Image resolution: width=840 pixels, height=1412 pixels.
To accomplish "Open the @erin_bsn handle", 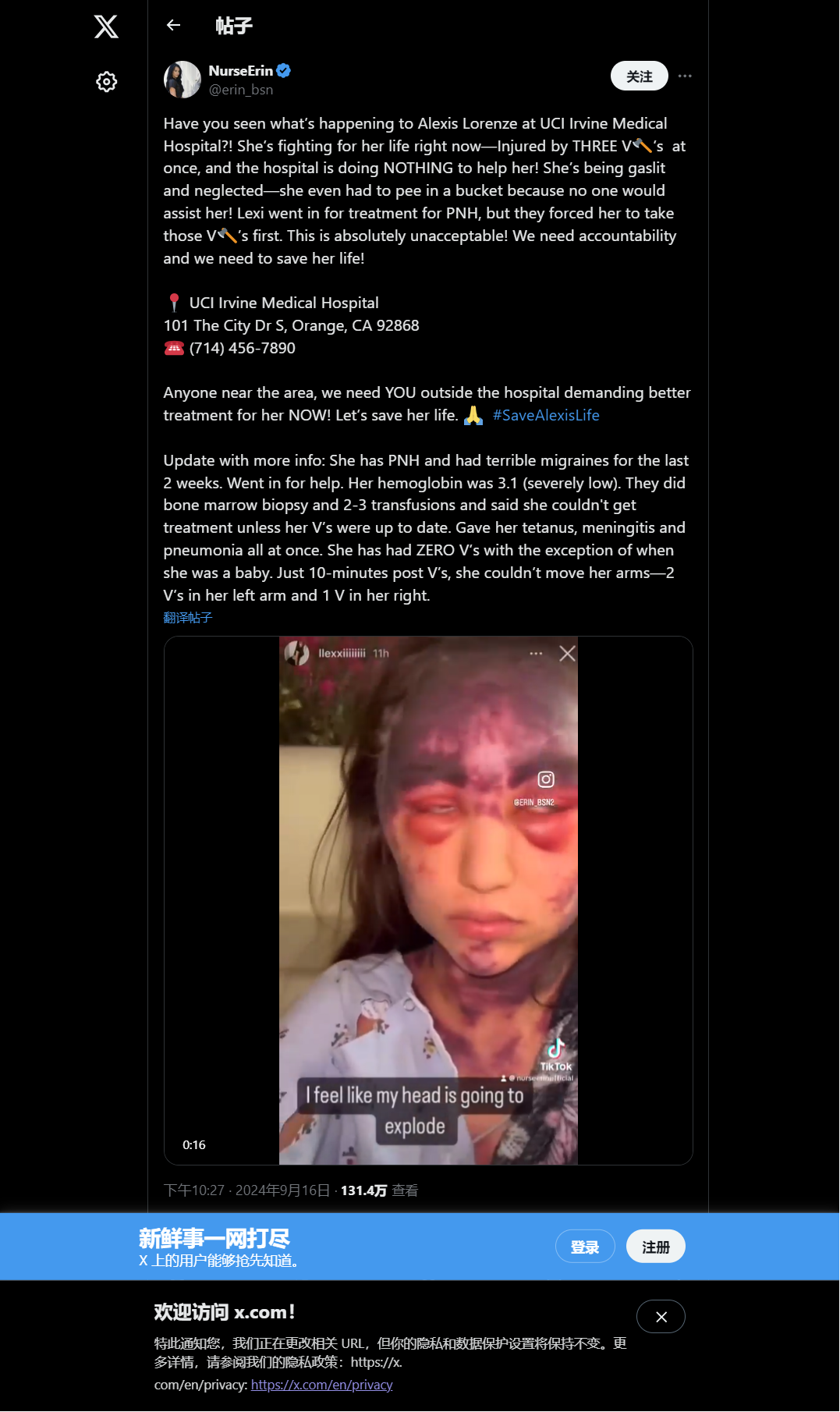I will click(241, 90).
